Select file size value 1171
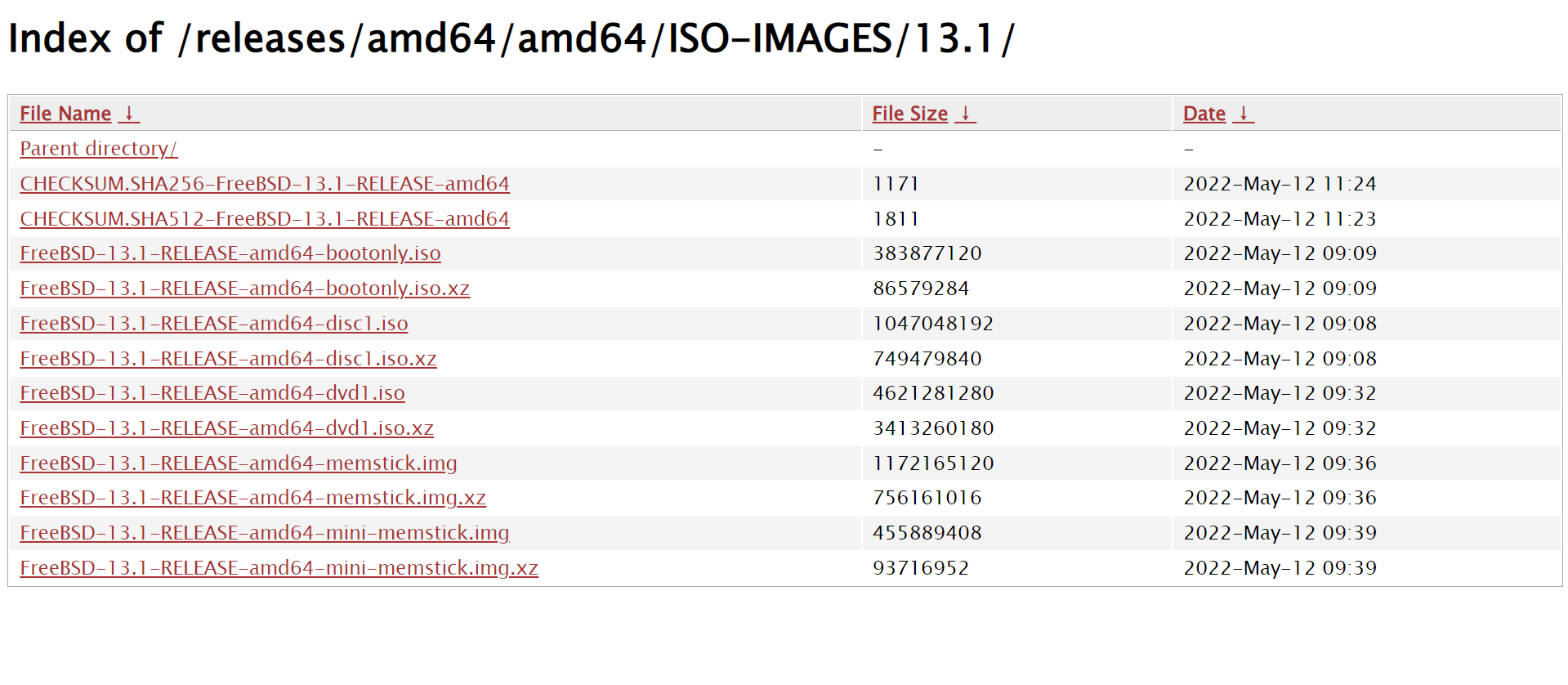 [896, 184]
